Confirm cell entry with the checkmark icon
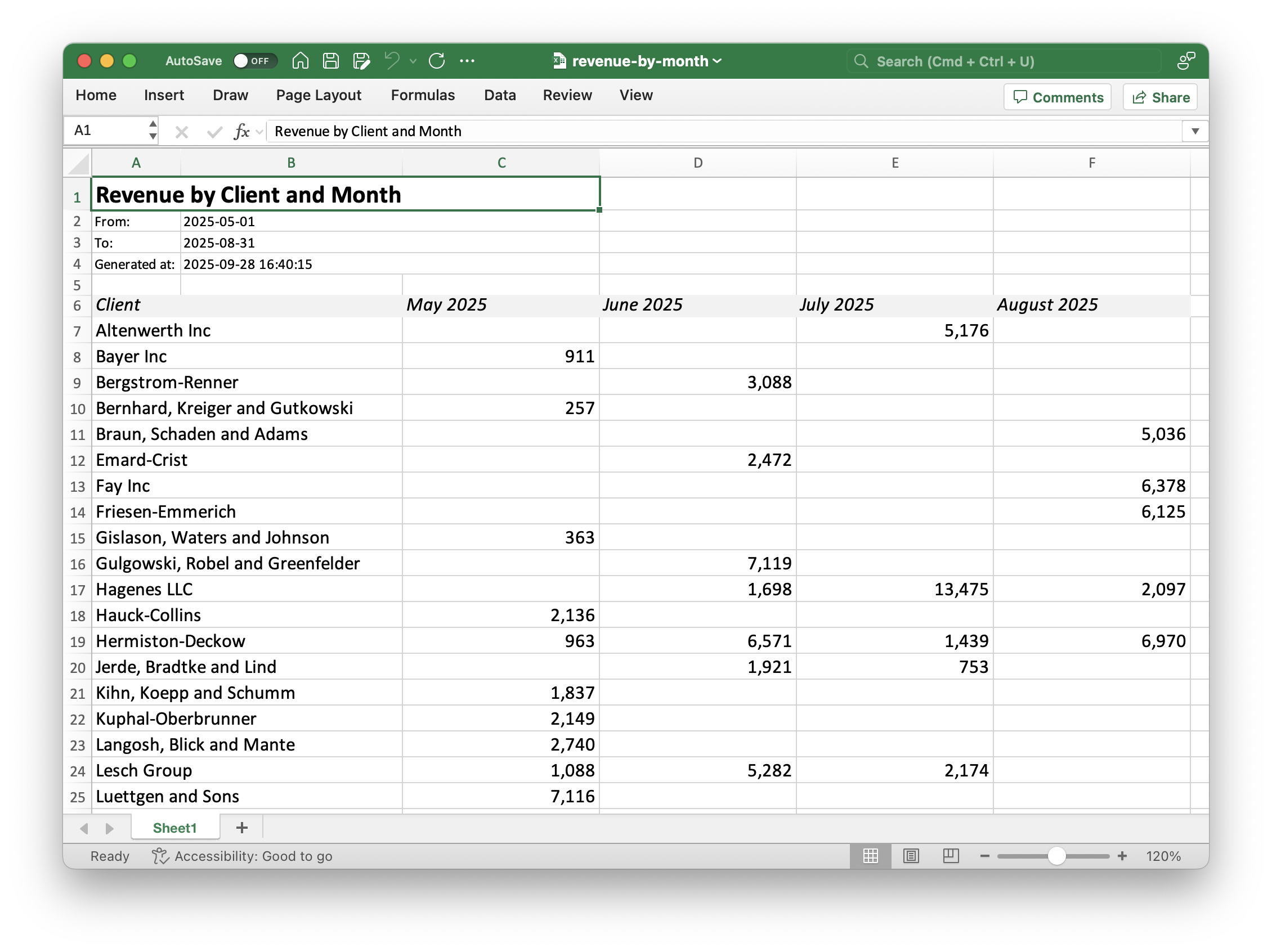This screenshot has width=1272, height=952. pyautogui.click(x=213, y=131)
